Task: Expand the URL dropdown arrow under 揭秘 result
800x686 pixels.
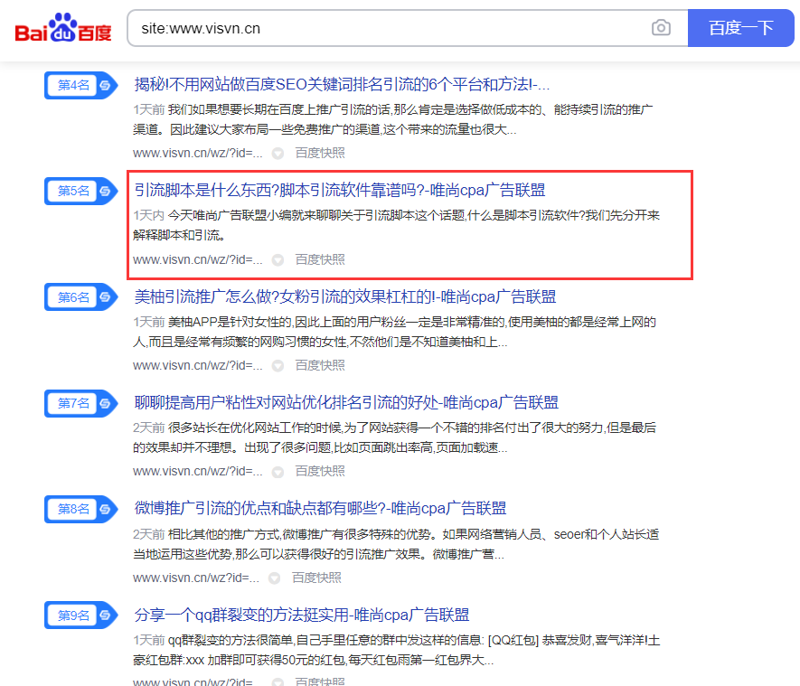Action: 277,153
